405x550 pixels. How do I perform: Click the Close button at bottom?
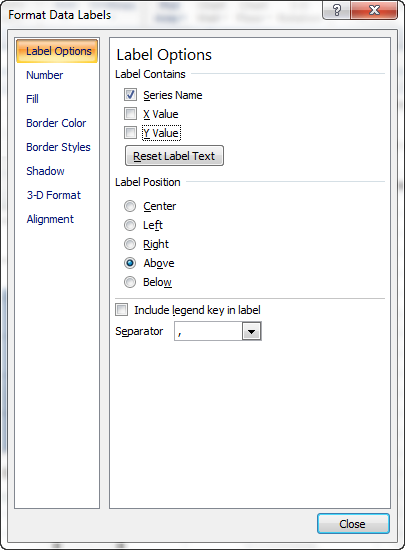point(353,524)
